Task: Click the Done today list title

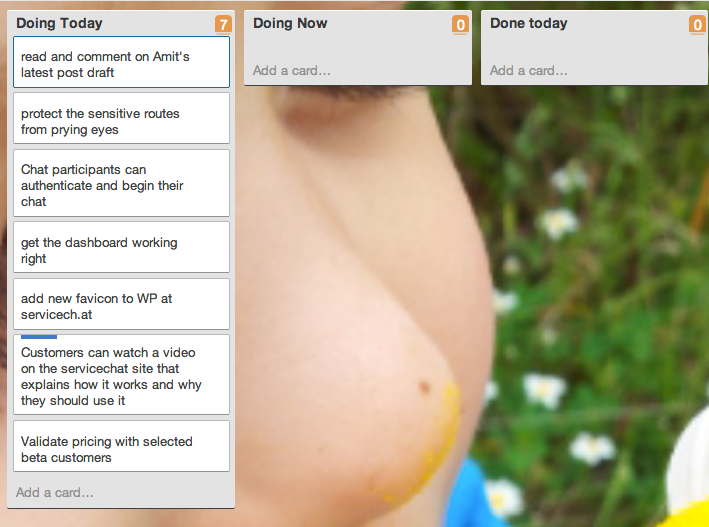Action: click(529, 24)
